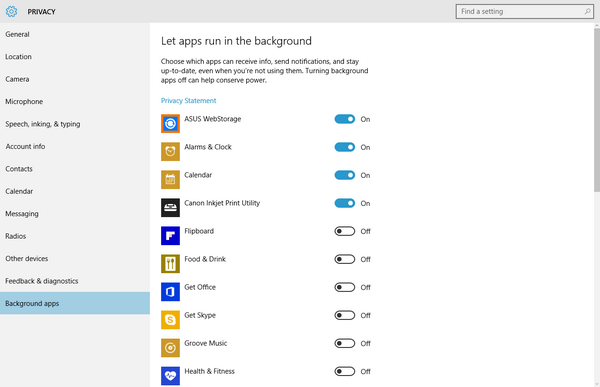
Task: Go to Radios settings
Action: point(75,236)
